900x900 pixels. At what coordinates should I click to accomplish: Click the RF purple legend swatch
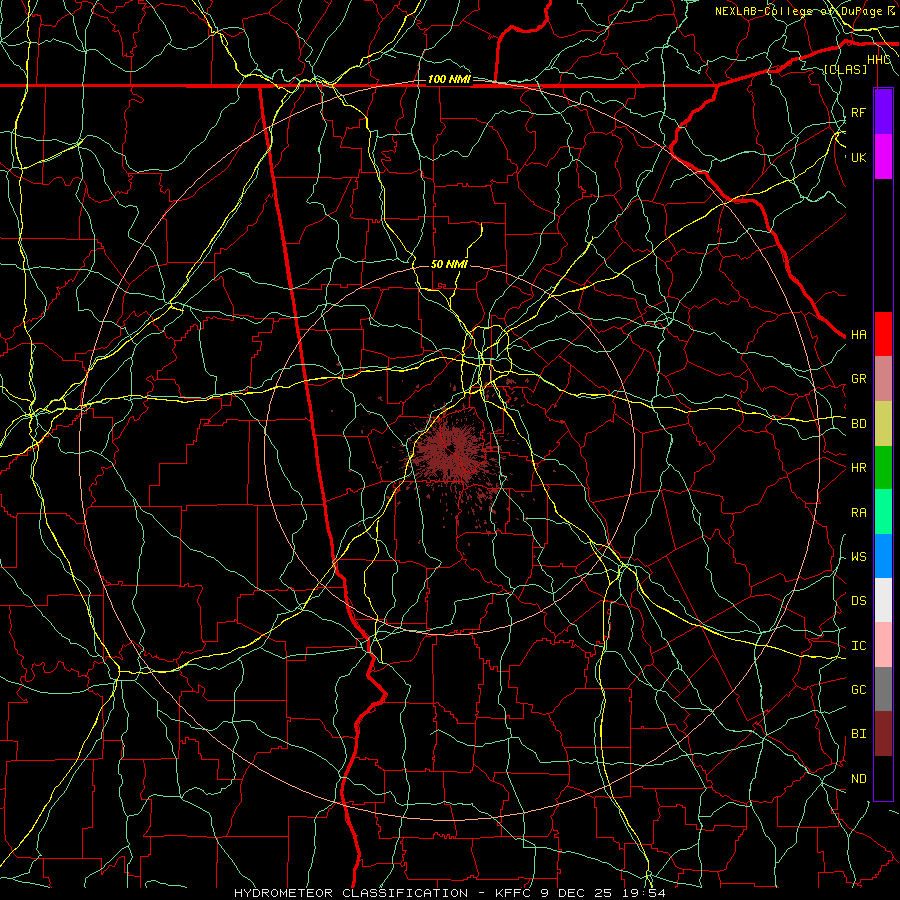[883, 111]
